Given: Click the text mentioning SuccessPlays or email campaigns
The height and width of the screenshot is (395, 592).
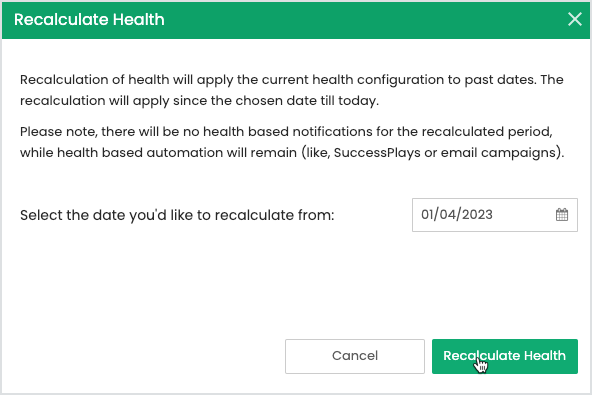Looking at the screenshot, I should (449, 153).
